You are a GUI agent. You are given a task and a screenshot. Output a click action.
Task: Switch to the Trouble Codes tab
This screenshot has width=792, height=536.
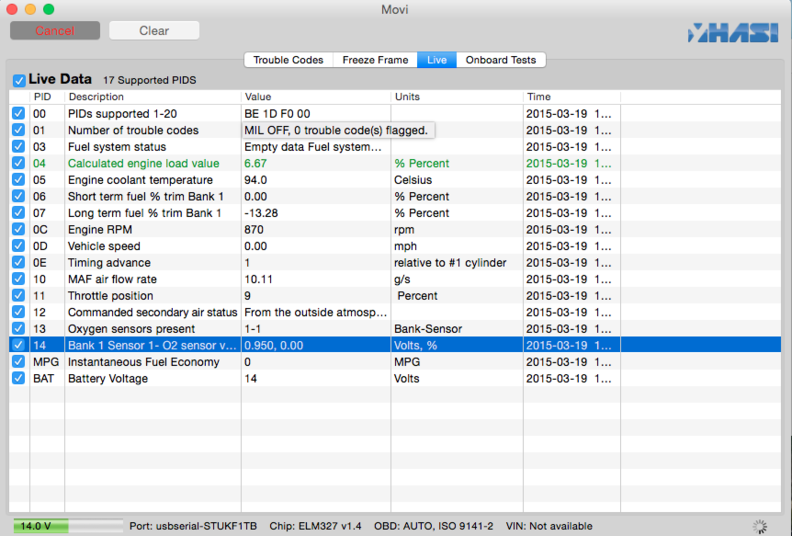point(288,60)
